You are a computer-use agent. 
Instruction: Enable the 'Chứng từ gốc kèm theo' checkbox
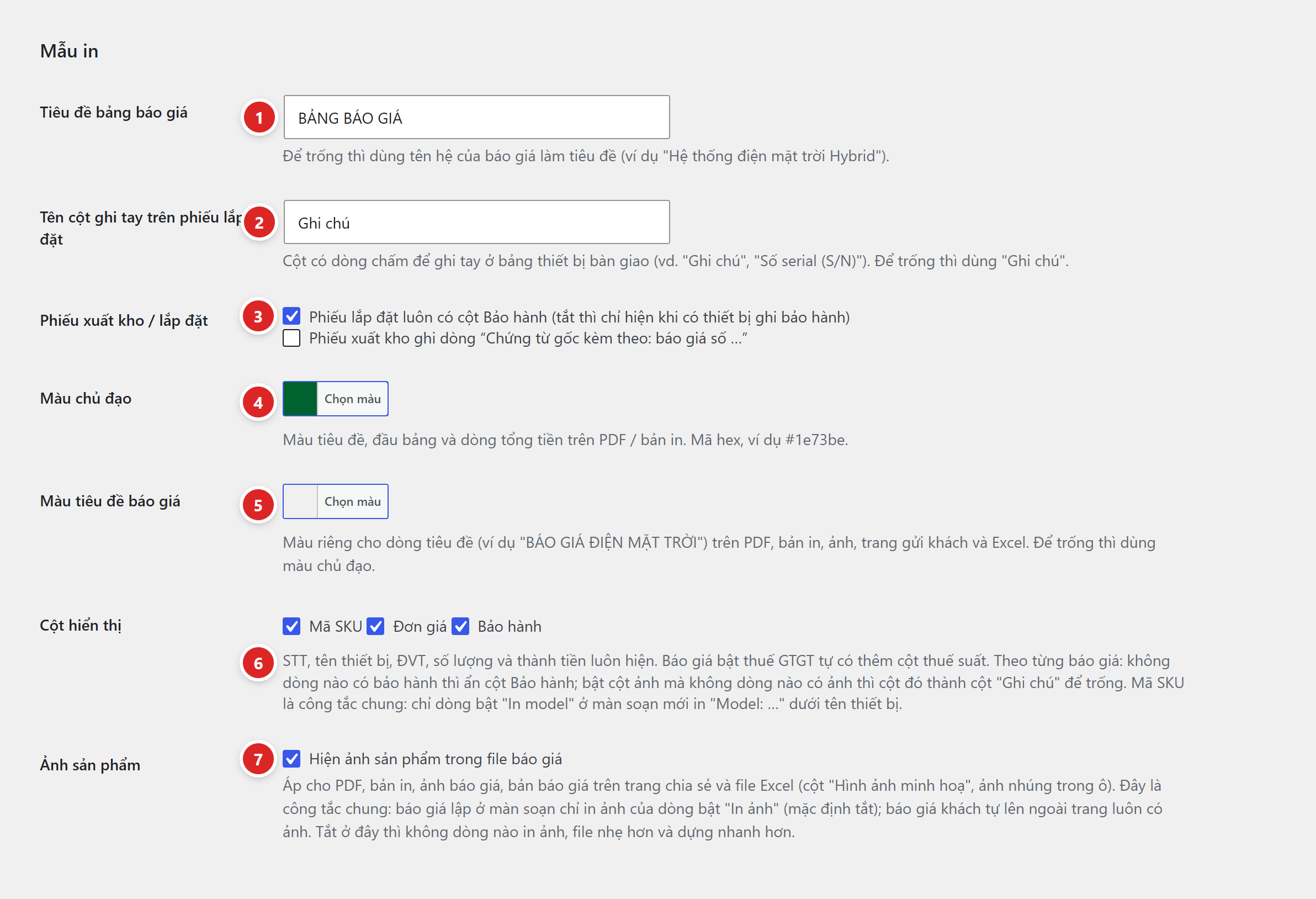pos(291,338)
